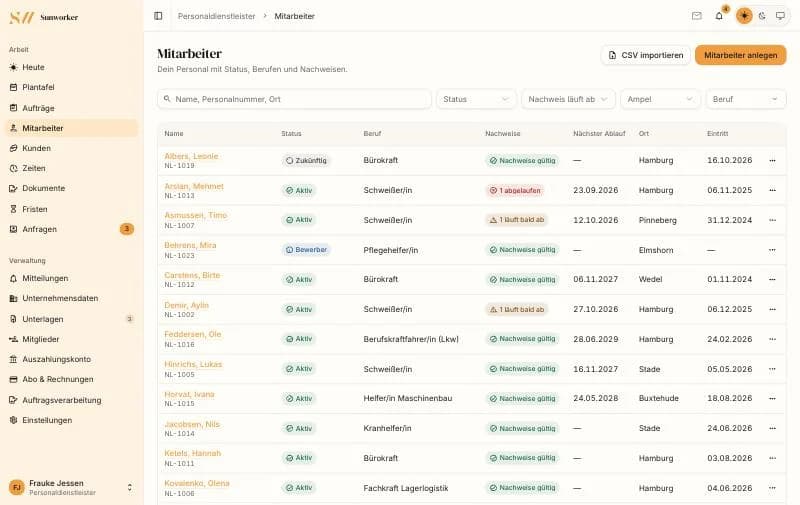This screenshot has height=505, width=800.
Task: Click Berufskraftfahrer/in (Lkw) cell
Action: [x=411, y=339]
